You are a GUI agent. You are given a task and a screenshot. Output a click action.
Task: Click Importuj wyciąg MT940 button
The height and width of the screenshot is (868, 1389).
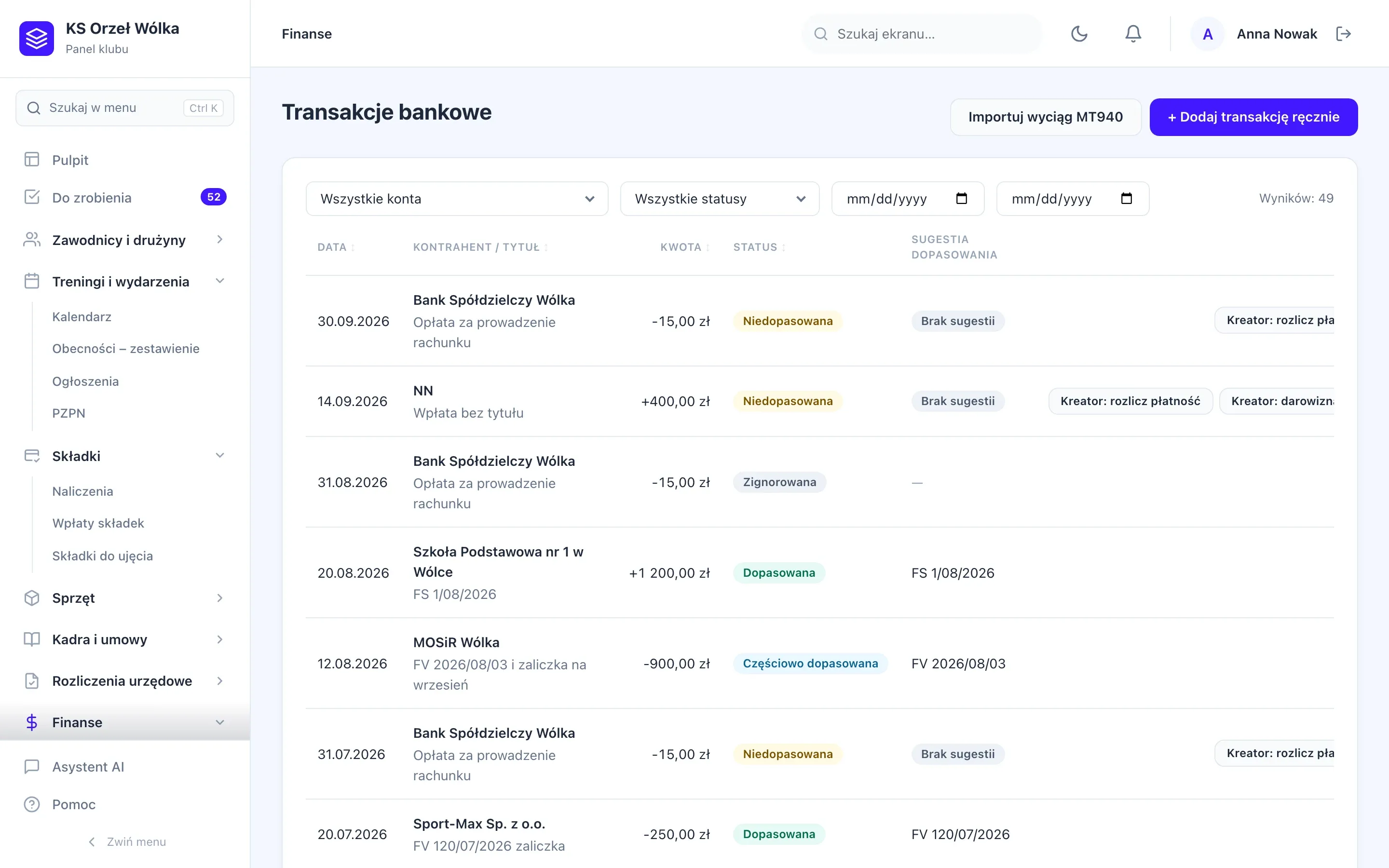1045,117
